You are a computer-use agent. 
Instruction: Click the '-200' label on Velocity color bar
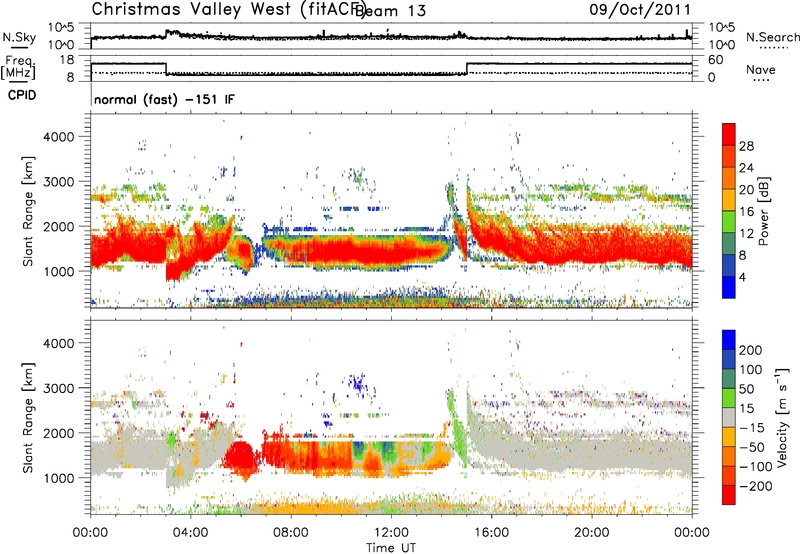click(756, 486)
